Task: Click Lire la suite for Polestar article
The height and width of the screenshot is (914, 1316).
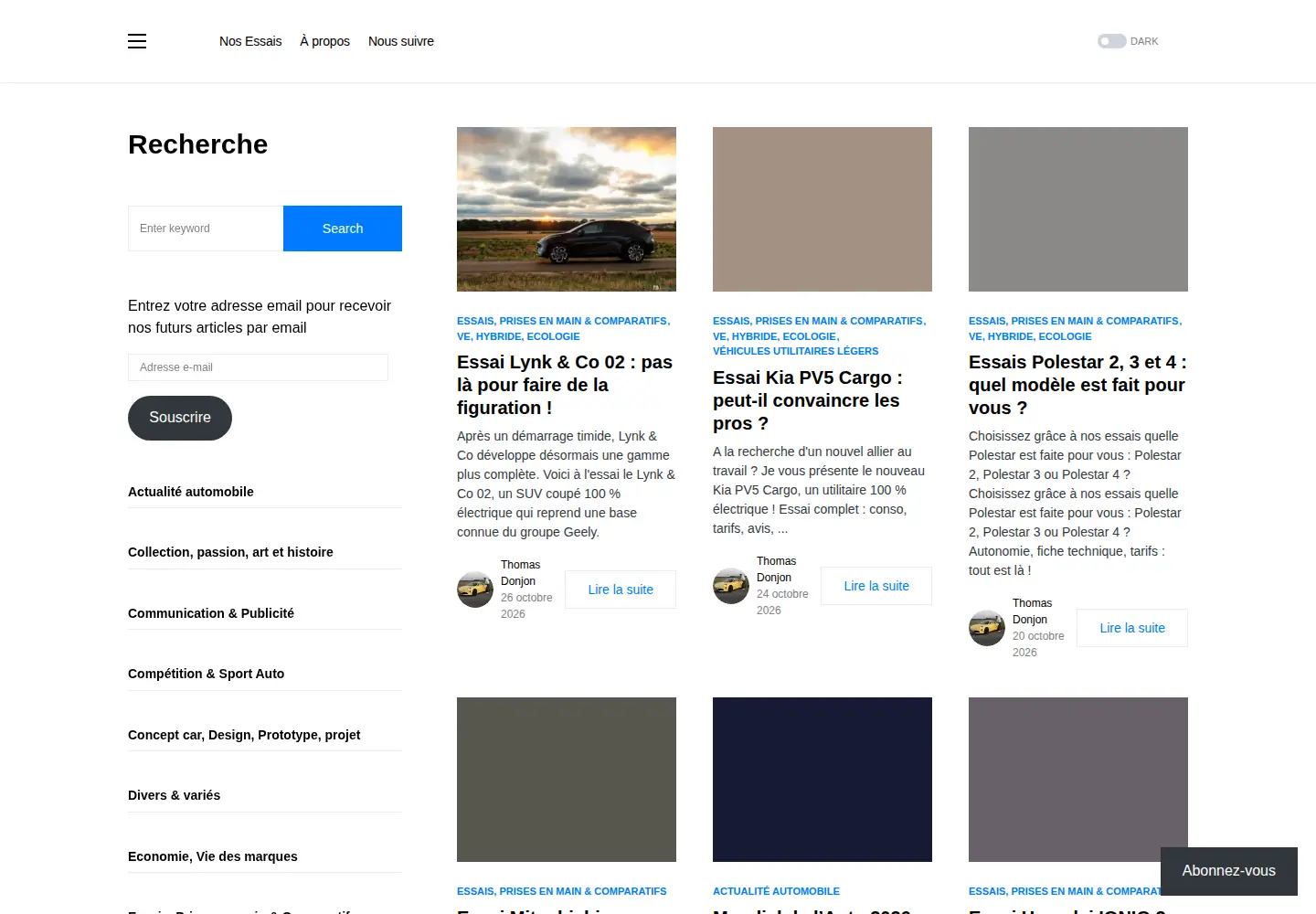Action: 1132,628
